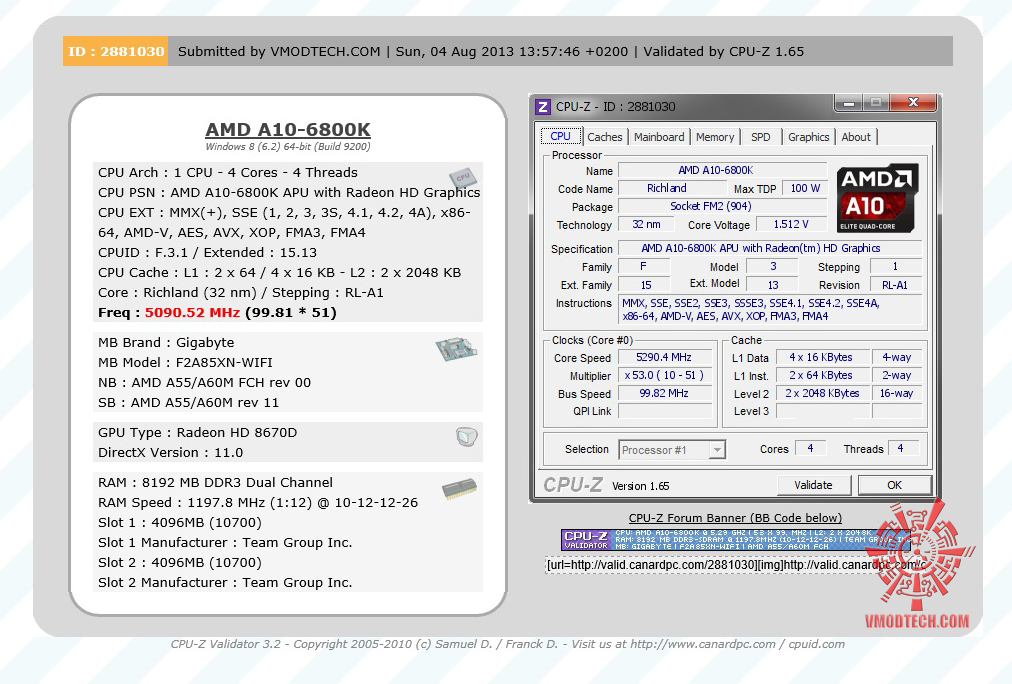
Task: Click the Multiplier value x 53.0
Action: [665, 376]
